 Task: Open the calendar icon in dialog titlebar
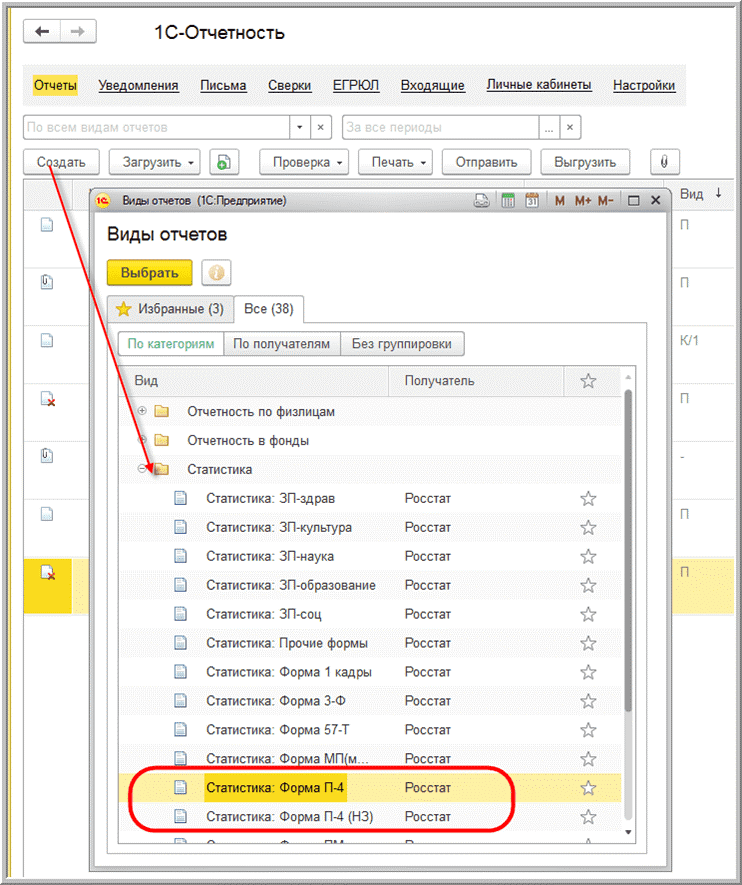click(532, 201)
